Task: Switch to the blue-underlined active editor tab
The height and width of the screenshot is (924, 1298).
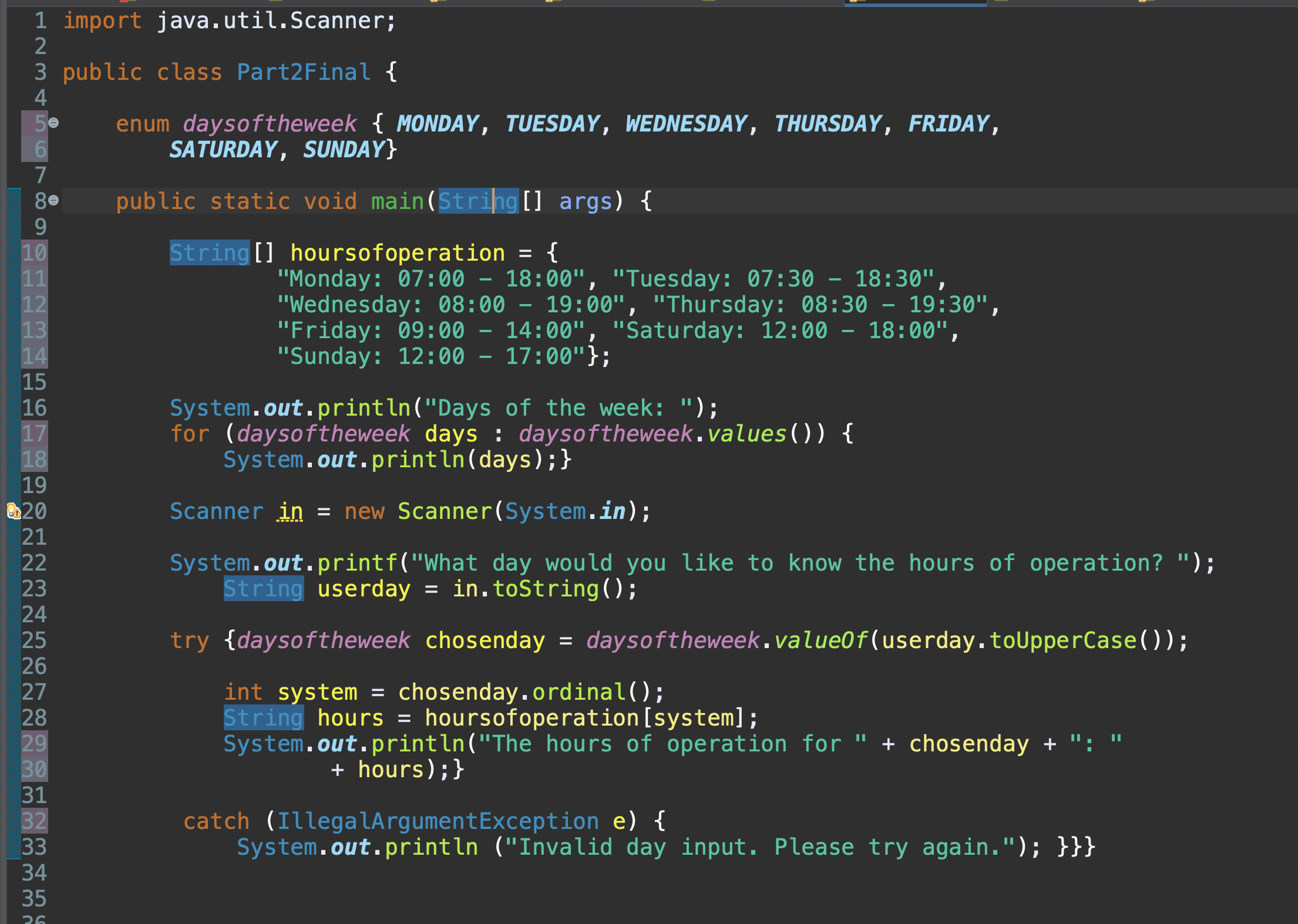Action: point(910,3)
